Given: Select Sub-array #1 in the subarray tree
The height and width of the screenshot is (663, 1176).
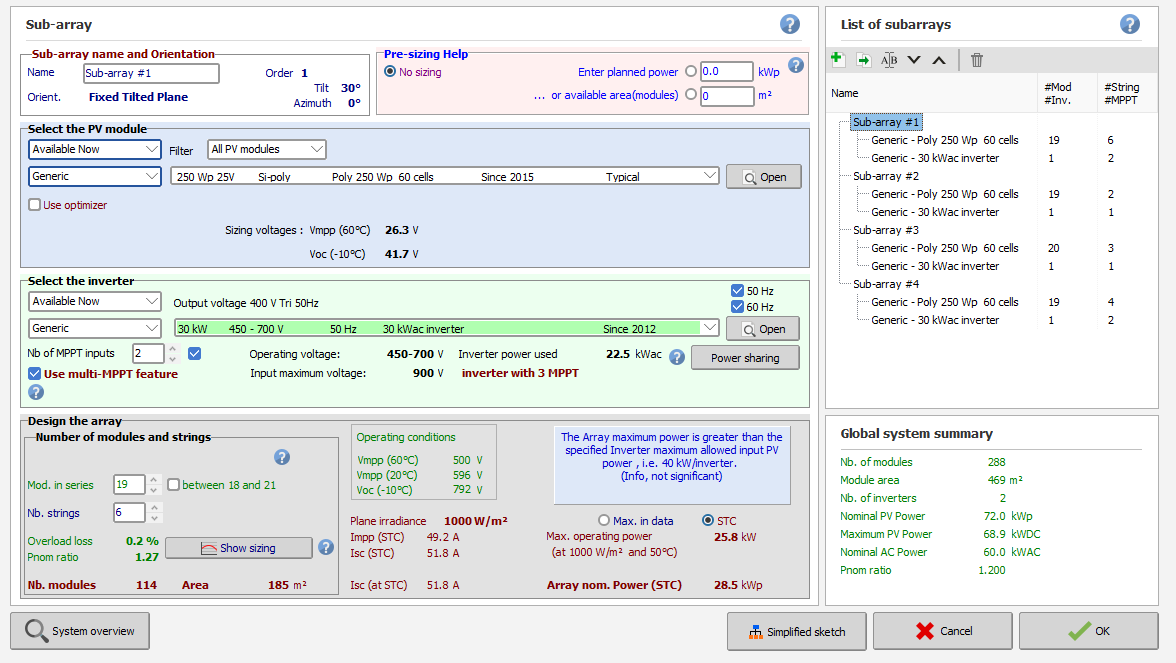Looking at the screenshot, I should tap(886, 122).
